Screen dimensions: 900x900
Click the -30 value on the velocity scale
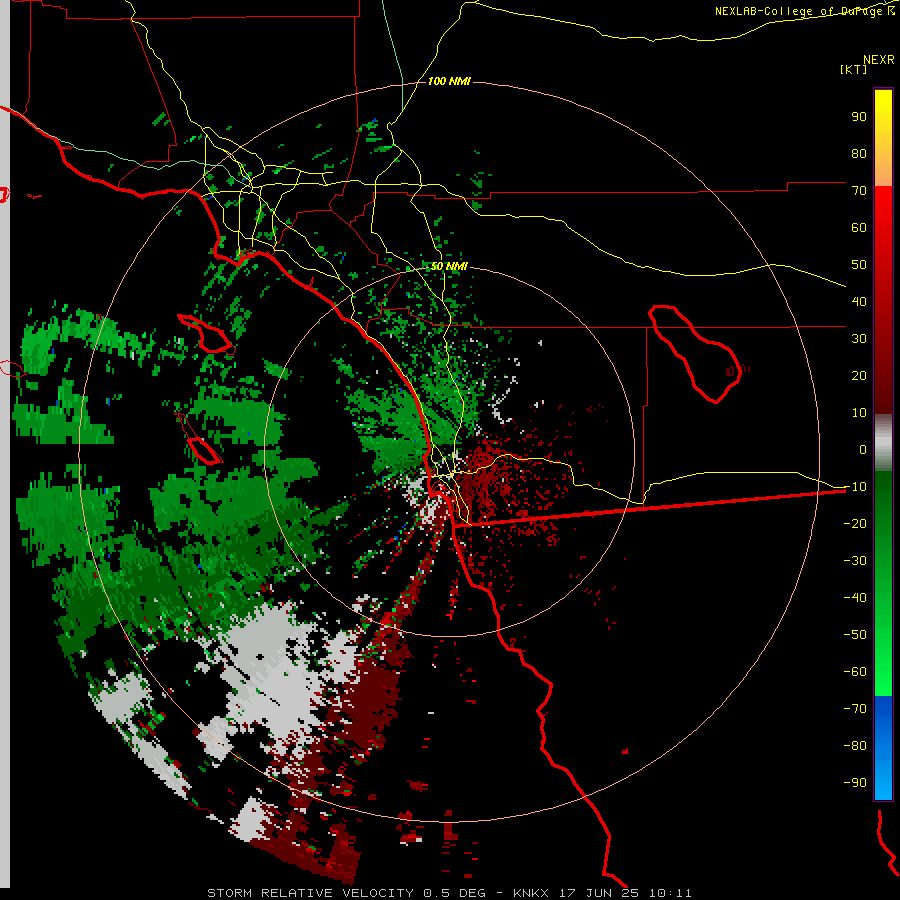855,561
